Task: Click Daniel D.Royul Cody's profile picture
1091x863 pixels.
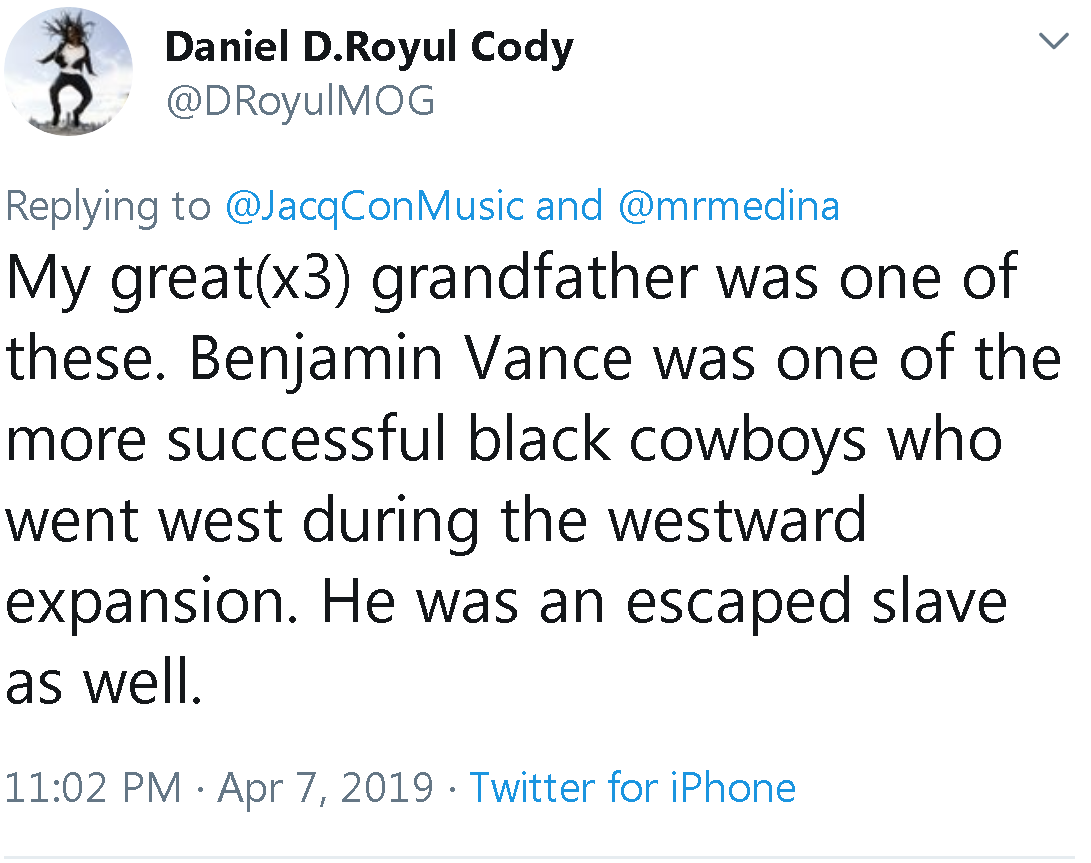Action: (x=68, y=70)
